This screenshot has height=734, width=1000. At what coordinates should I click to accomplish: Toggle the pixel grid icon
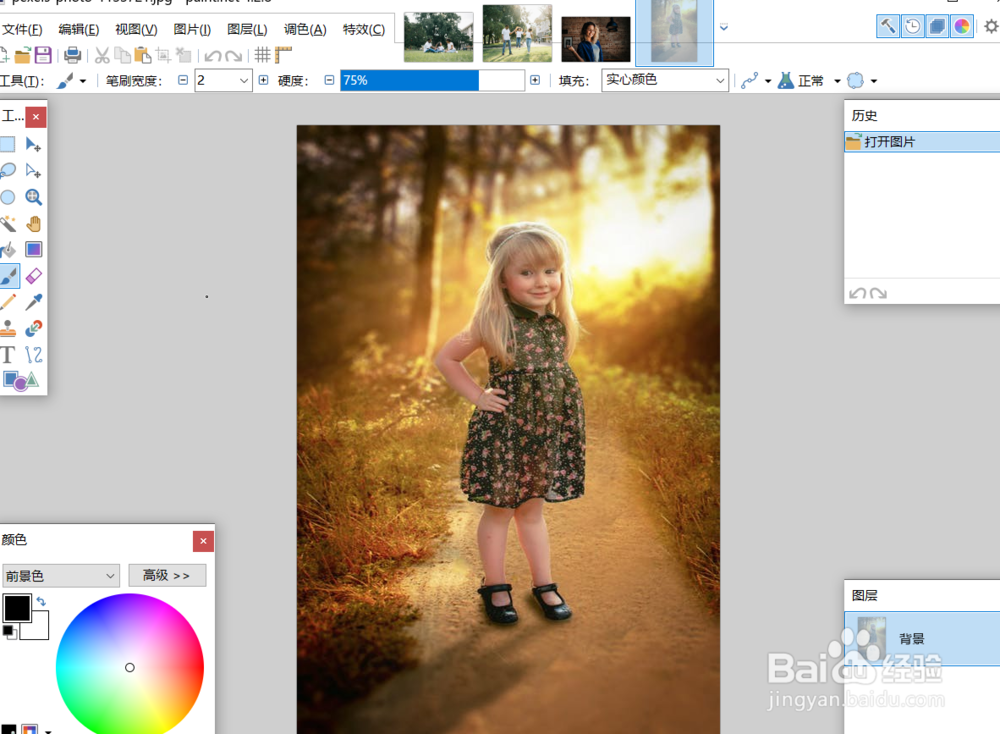[x=262, y=55]
